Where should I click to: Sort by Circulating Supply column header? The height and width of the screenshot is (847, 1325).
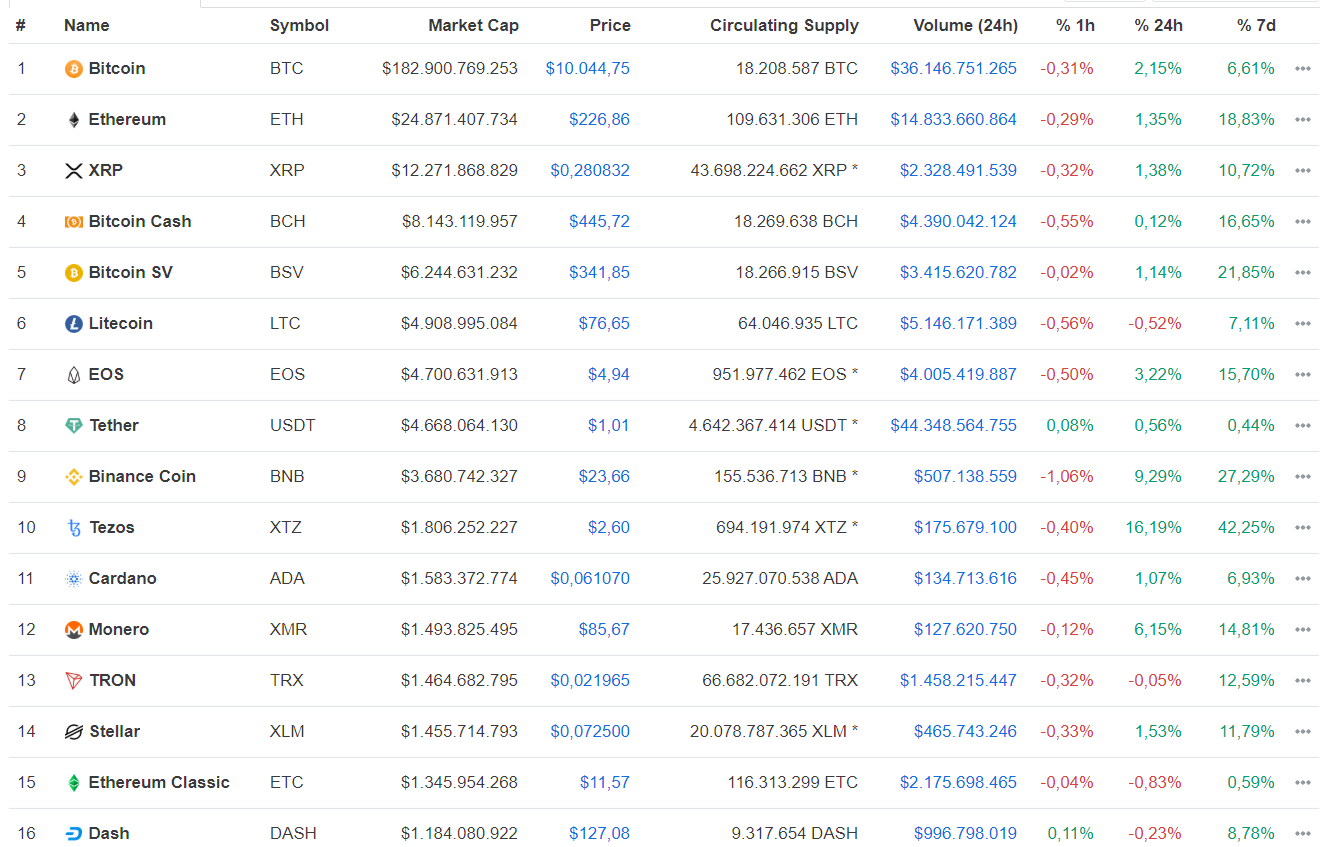(784, 25)
